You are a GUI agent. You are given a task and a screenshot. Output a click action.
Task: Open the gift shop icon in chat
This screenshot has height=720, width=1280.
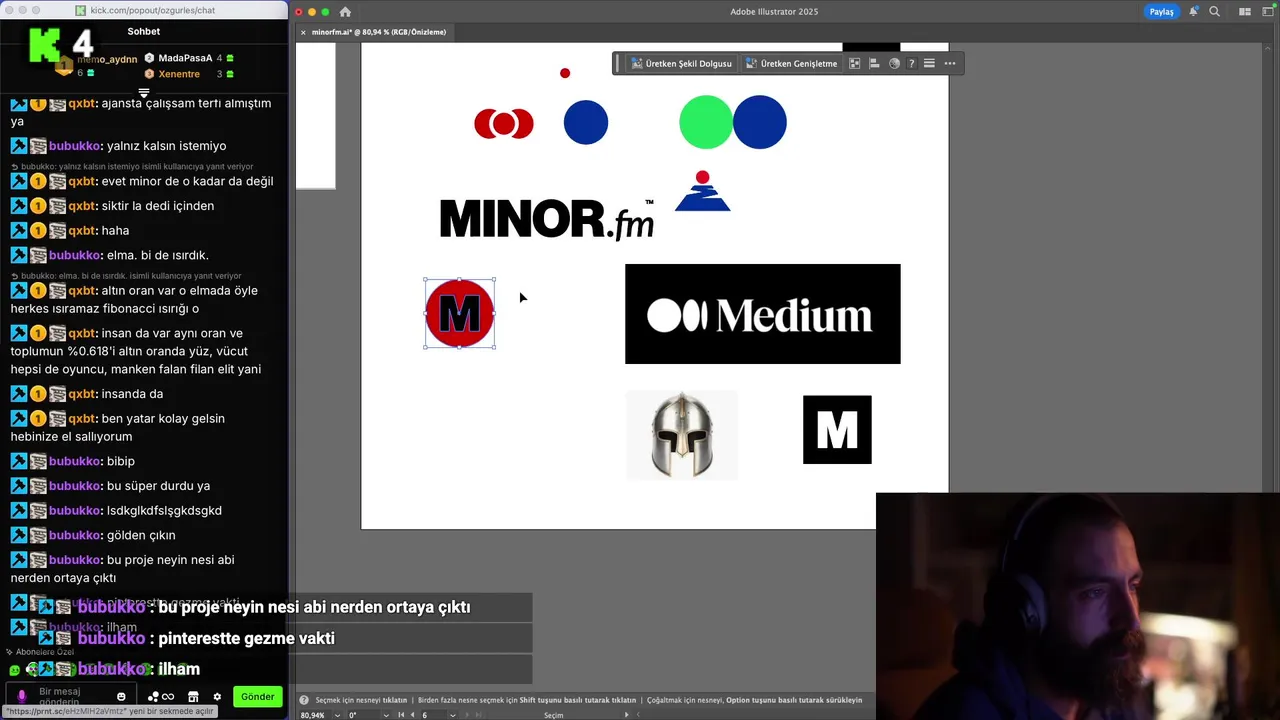click(193, 697)
